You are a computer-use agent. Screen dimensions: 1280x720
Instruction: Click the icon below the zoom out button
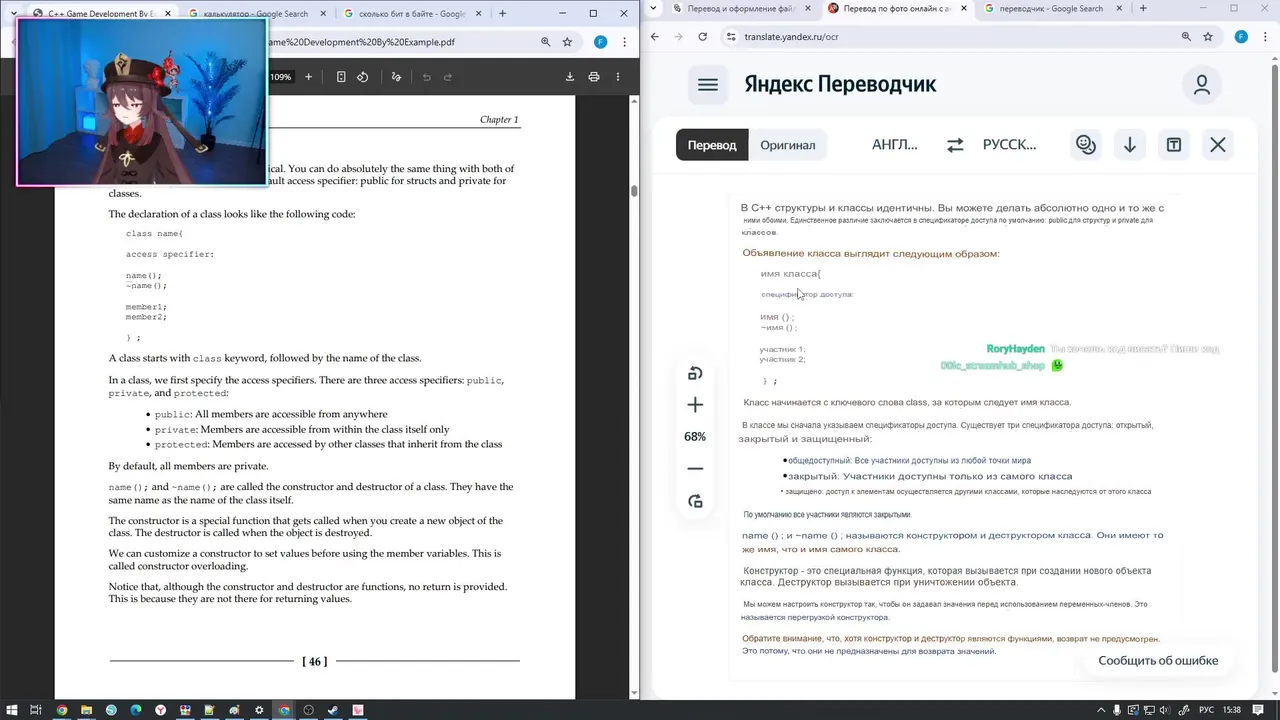point(695,501)
